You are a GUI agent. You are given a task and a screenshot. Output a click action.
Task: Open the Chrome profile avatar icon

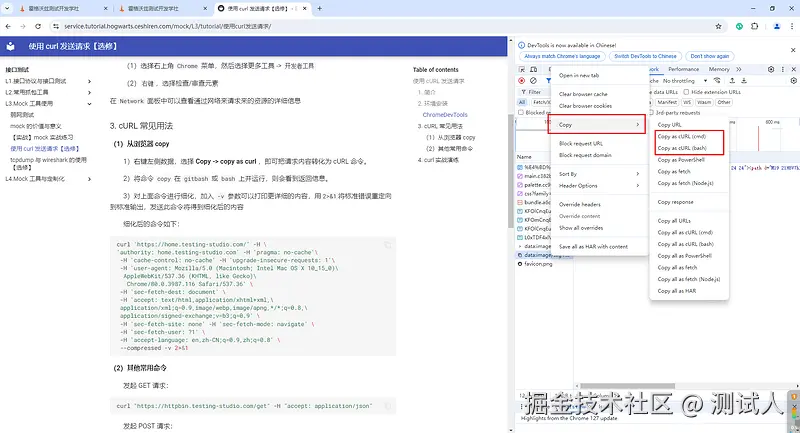click(x=777, y=26)
